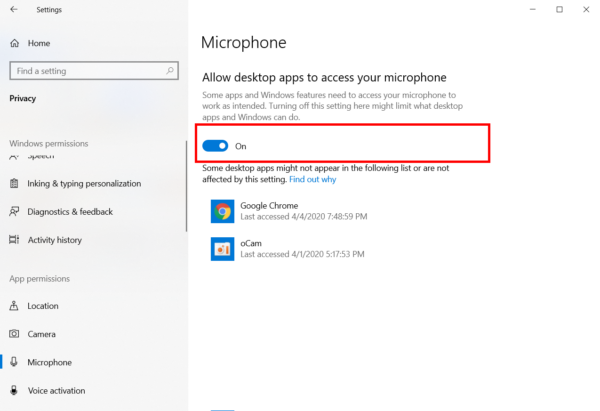Image resolution: width=600 pixels, height=411 pixels.
Task: Click the Microphone icon in sidebar
Action: [x=15, y=362]
